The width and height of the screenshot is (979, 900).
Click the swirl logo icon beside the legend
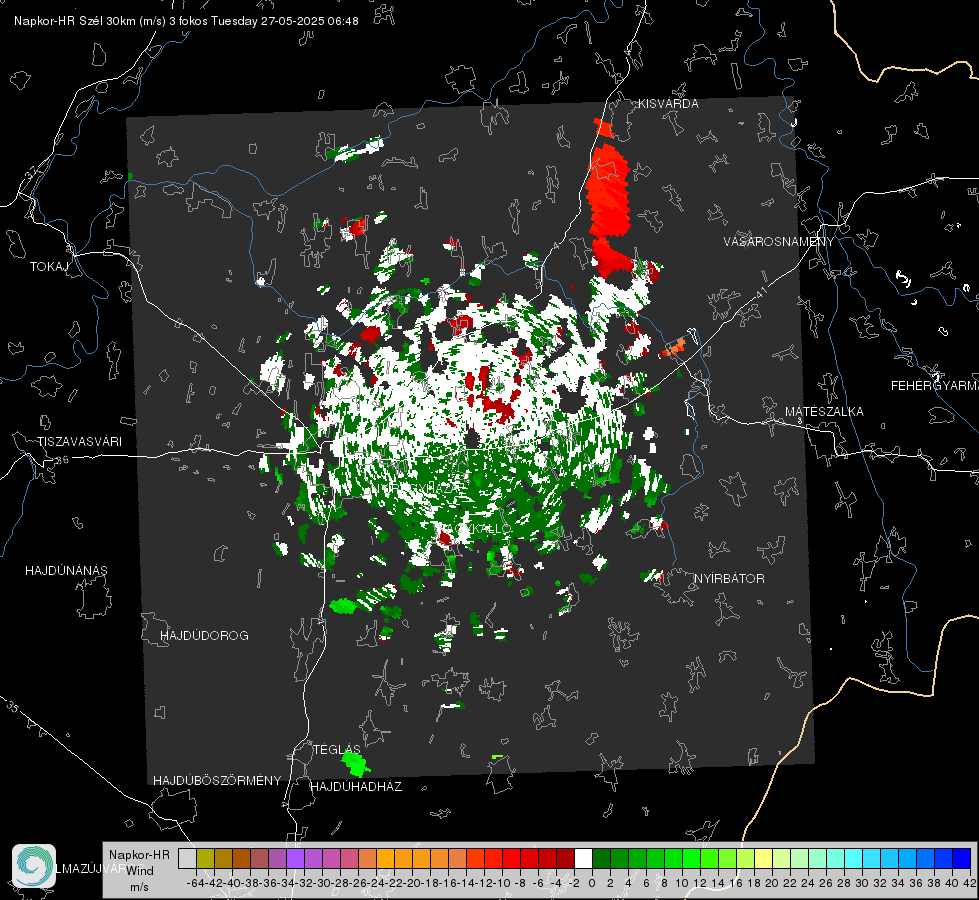click(x=34, y=866)
